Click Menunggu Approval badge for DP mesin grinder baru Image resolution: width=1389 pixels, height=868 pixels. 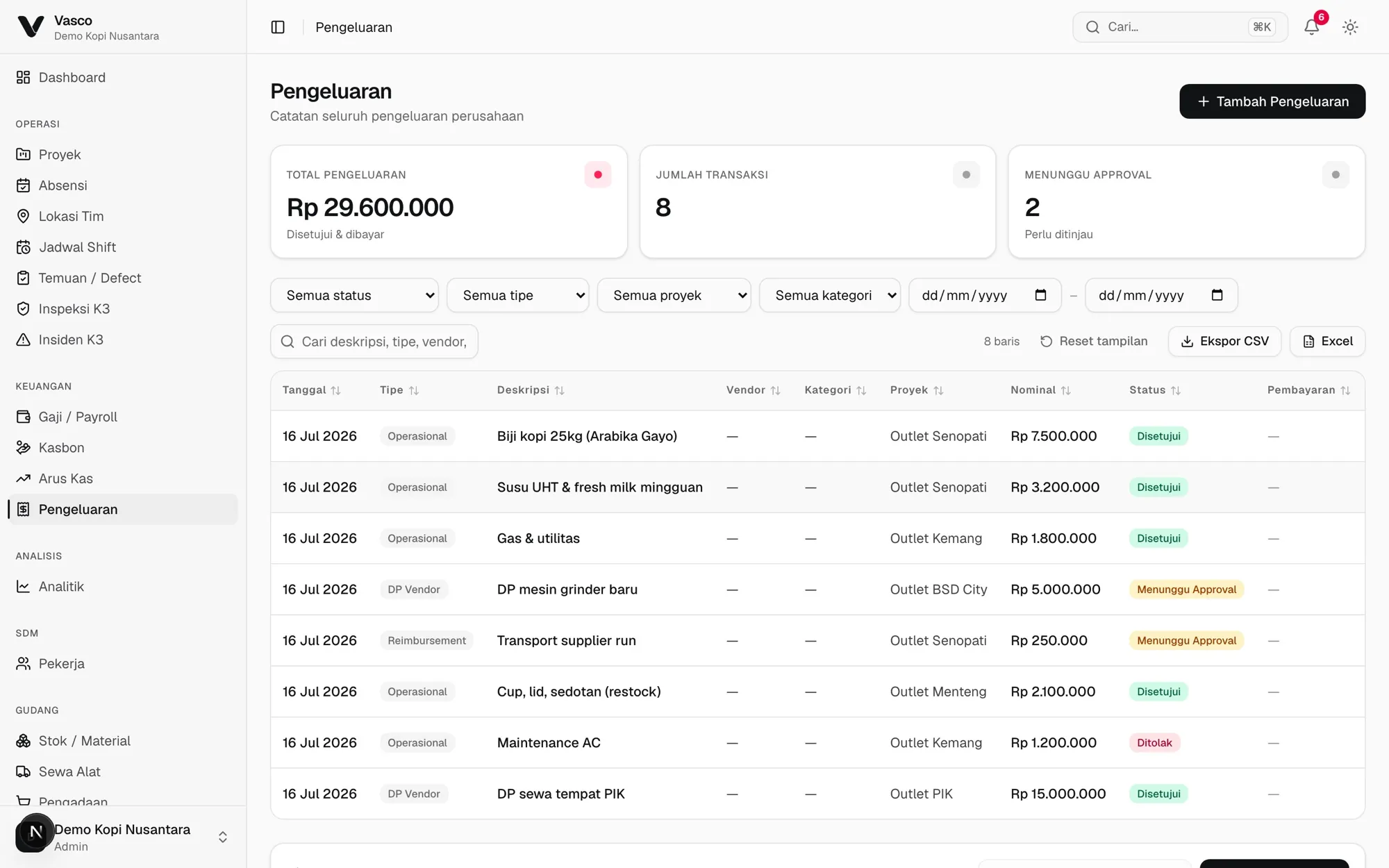1186,590
